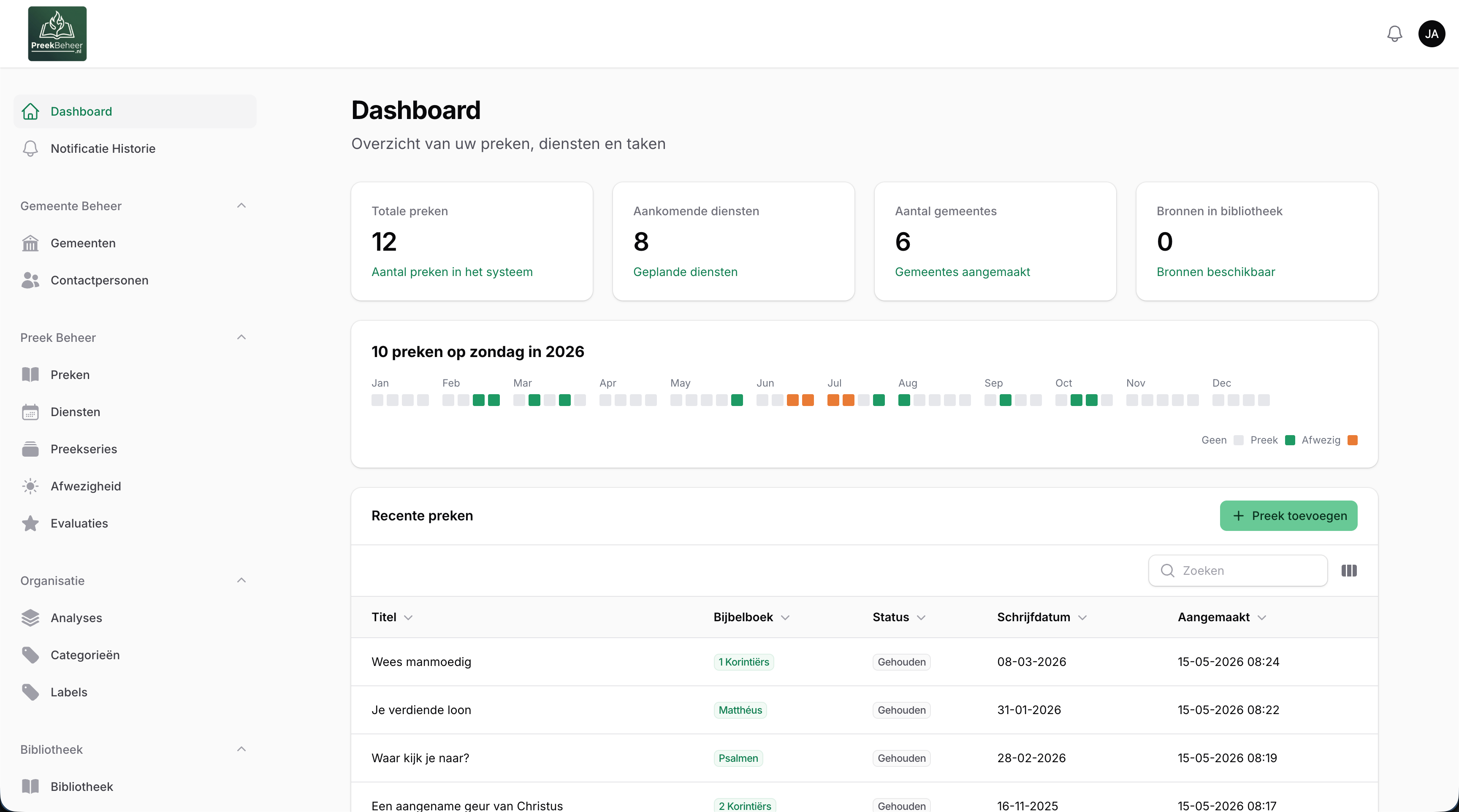
Task: Click green Preek legend swatch
Action: (x=1290, y=440)
